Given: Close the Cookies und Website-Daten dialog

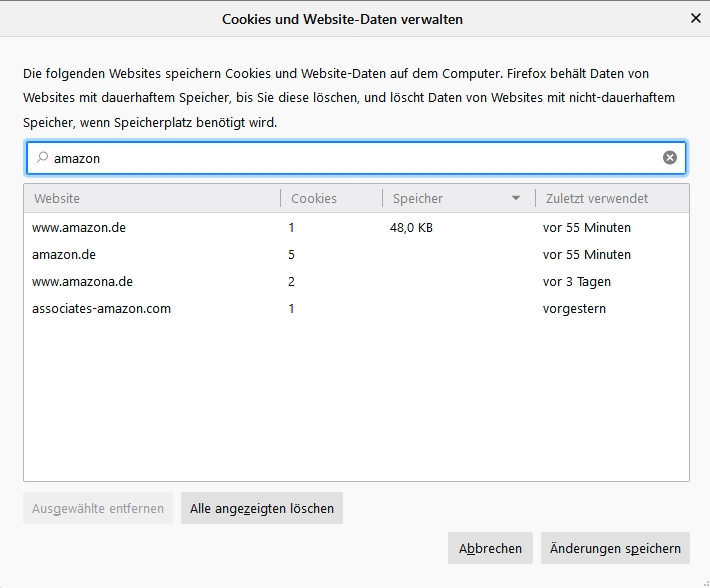Looking at the screenshot, I should click(x=696, y=18).
